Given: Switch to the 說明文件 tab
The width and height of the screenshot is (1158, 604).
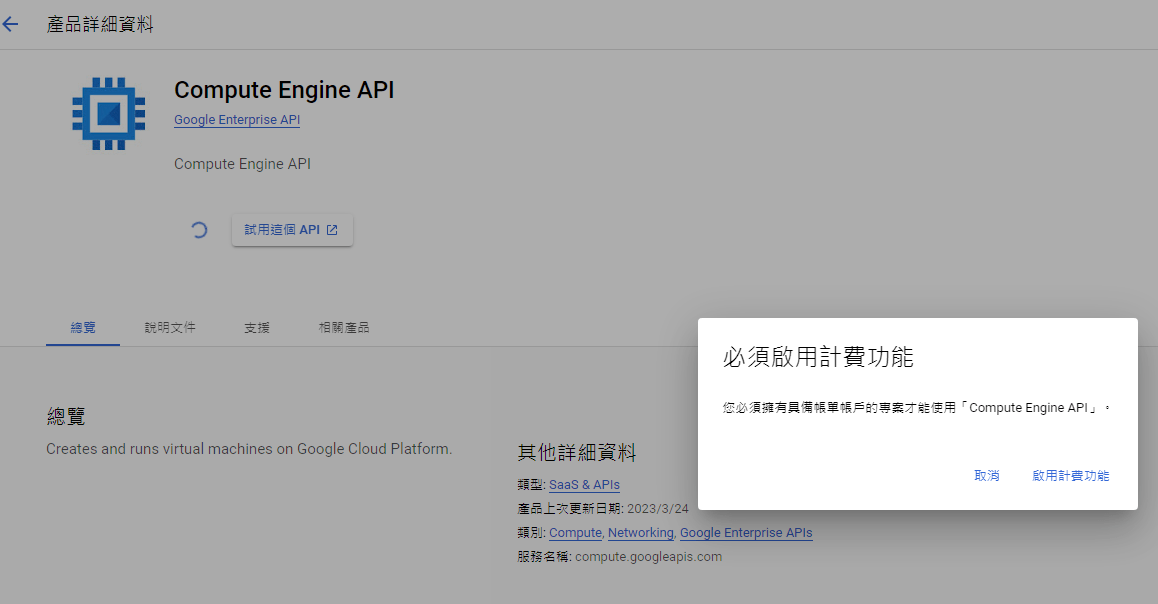Looking at the screenshot, I should pos(170,327).
